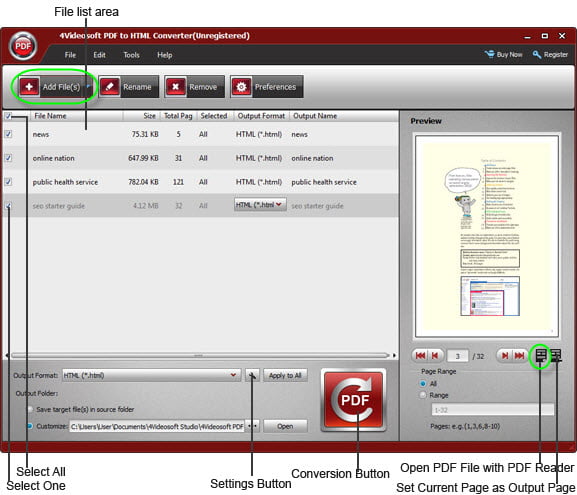Jump to last page in preview
Viewport: 577px width, 495px height.
pos(519,356)
